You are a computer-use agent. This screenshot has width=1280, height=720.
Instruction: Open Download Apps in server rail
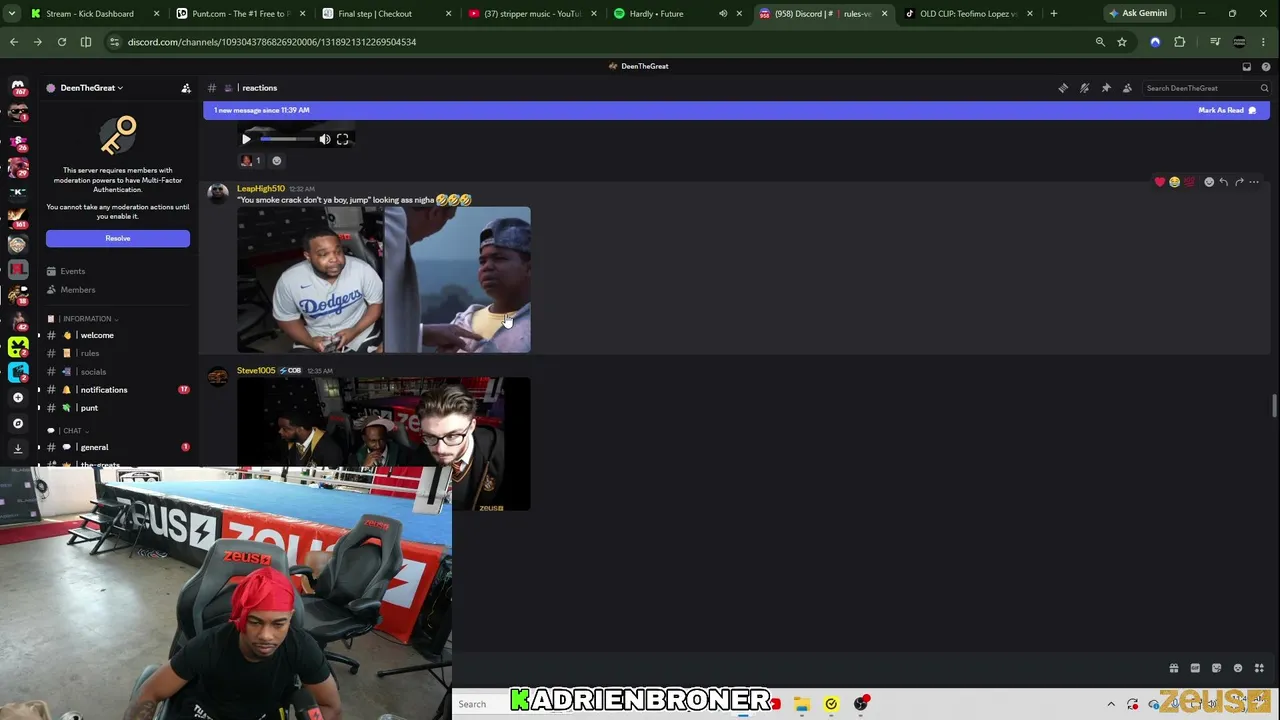tap(18, 449)
